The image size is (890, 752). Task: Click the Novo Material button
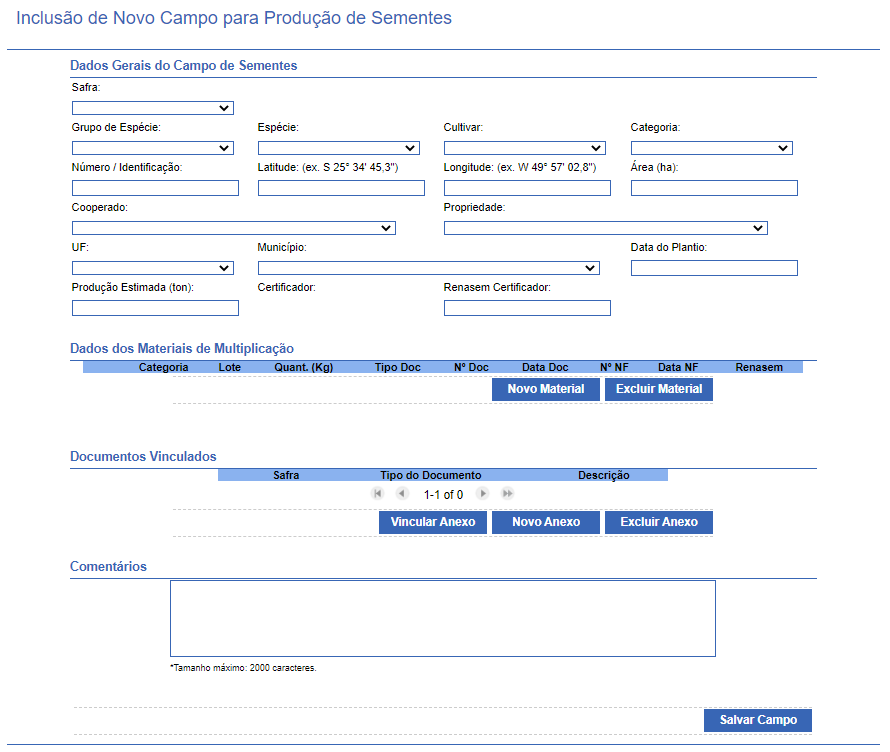tap(546, 389)
